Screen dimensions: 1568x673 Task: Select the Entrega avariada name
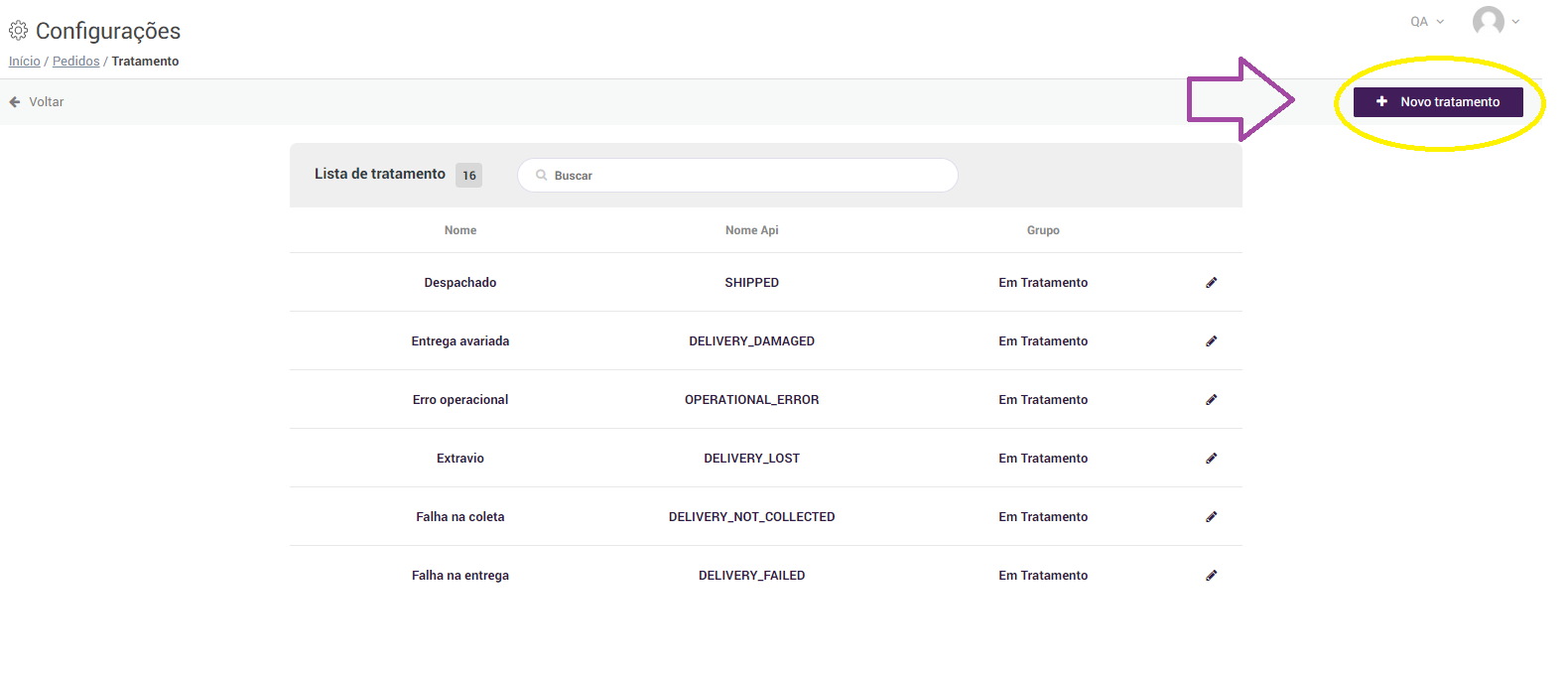click(x=460, y=341)
